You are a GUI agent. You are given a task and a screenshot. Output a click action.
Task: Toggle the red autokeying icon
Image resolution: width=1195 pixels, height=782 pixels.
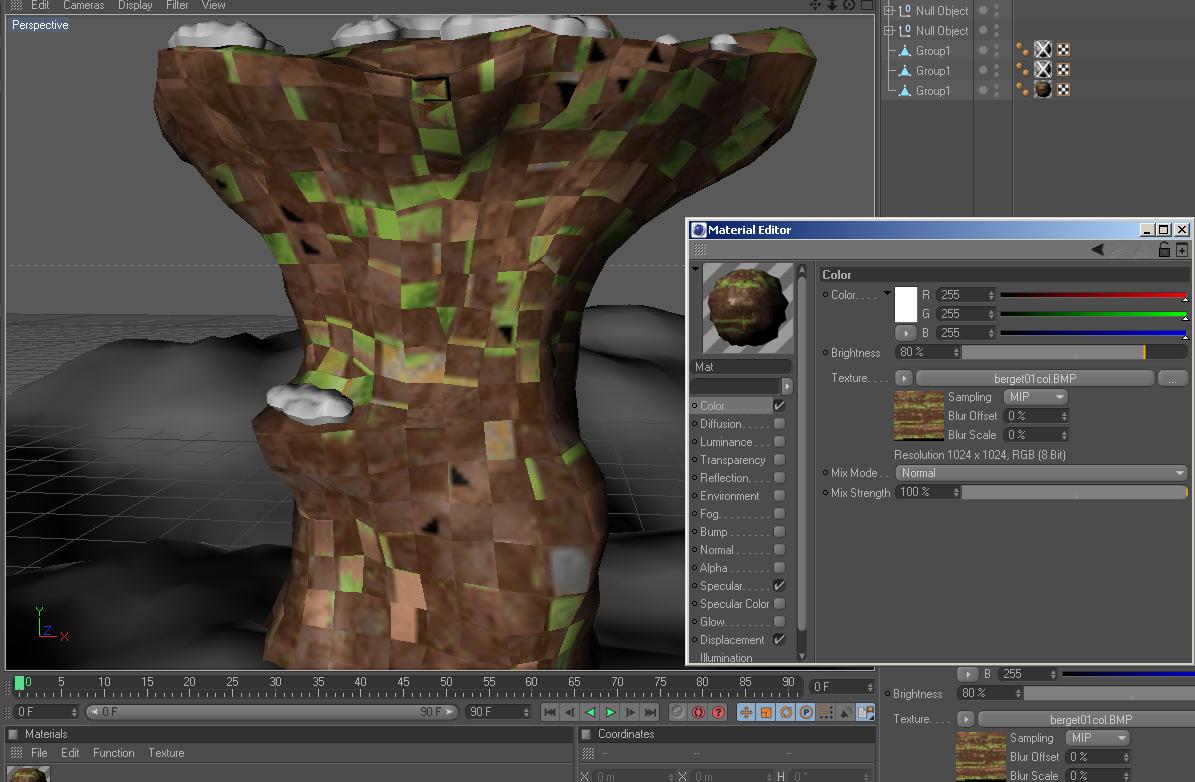pos(698,712)
